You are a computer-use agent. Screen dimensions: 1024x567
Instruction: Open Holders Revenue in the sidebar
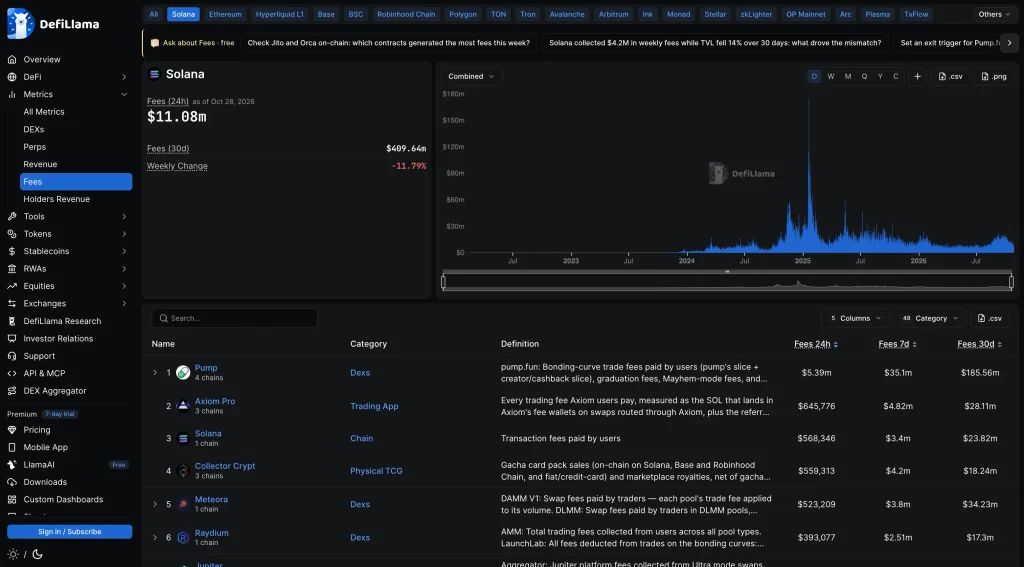(57, 199)
